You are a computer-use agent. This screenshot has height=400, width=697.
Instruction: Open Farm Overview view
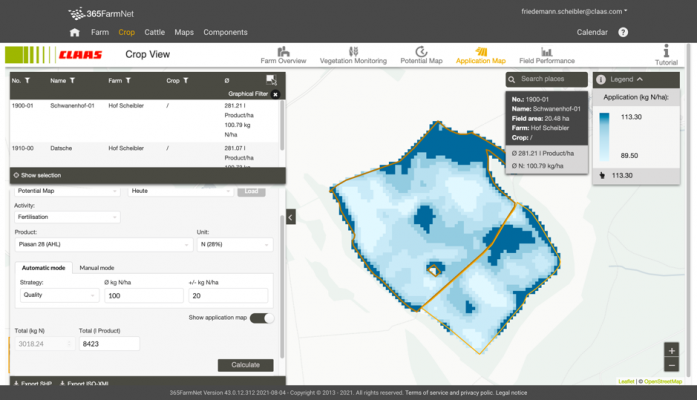click(x=283, y=56)
